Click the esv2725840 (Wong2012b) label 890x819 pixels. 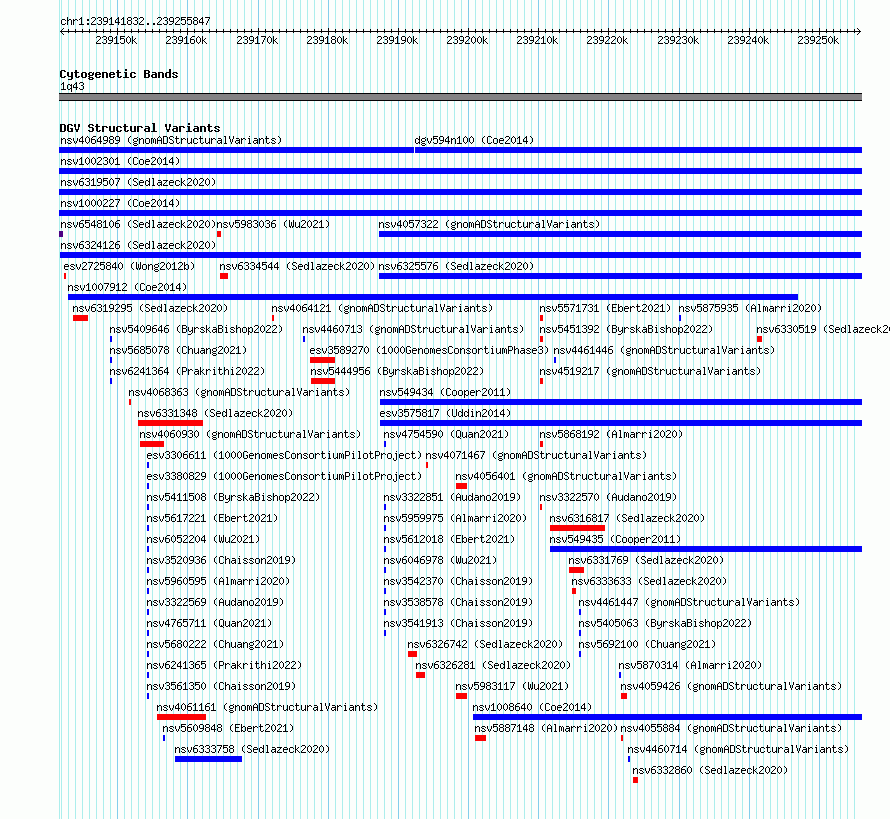pos(129,266)
